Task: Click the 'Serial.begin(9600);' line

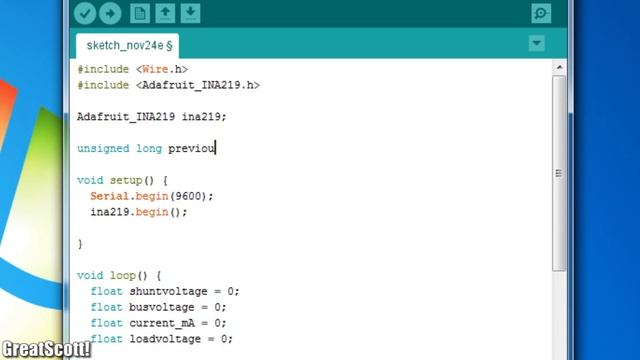Action: tap(152, 196)
